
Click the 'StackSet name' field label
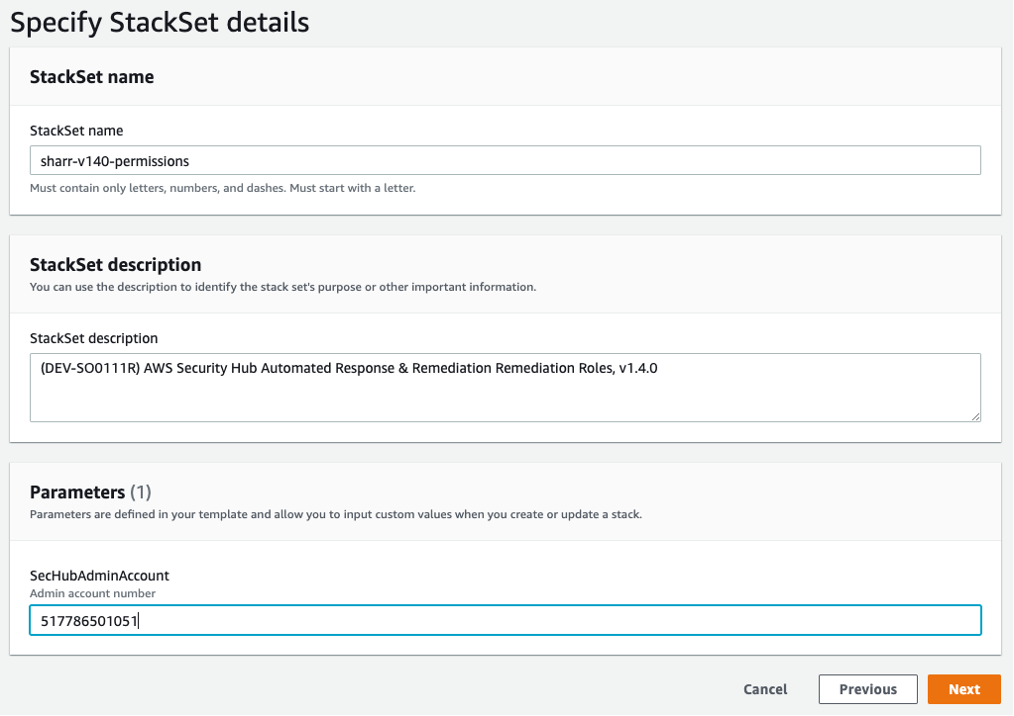click(76, 131)
